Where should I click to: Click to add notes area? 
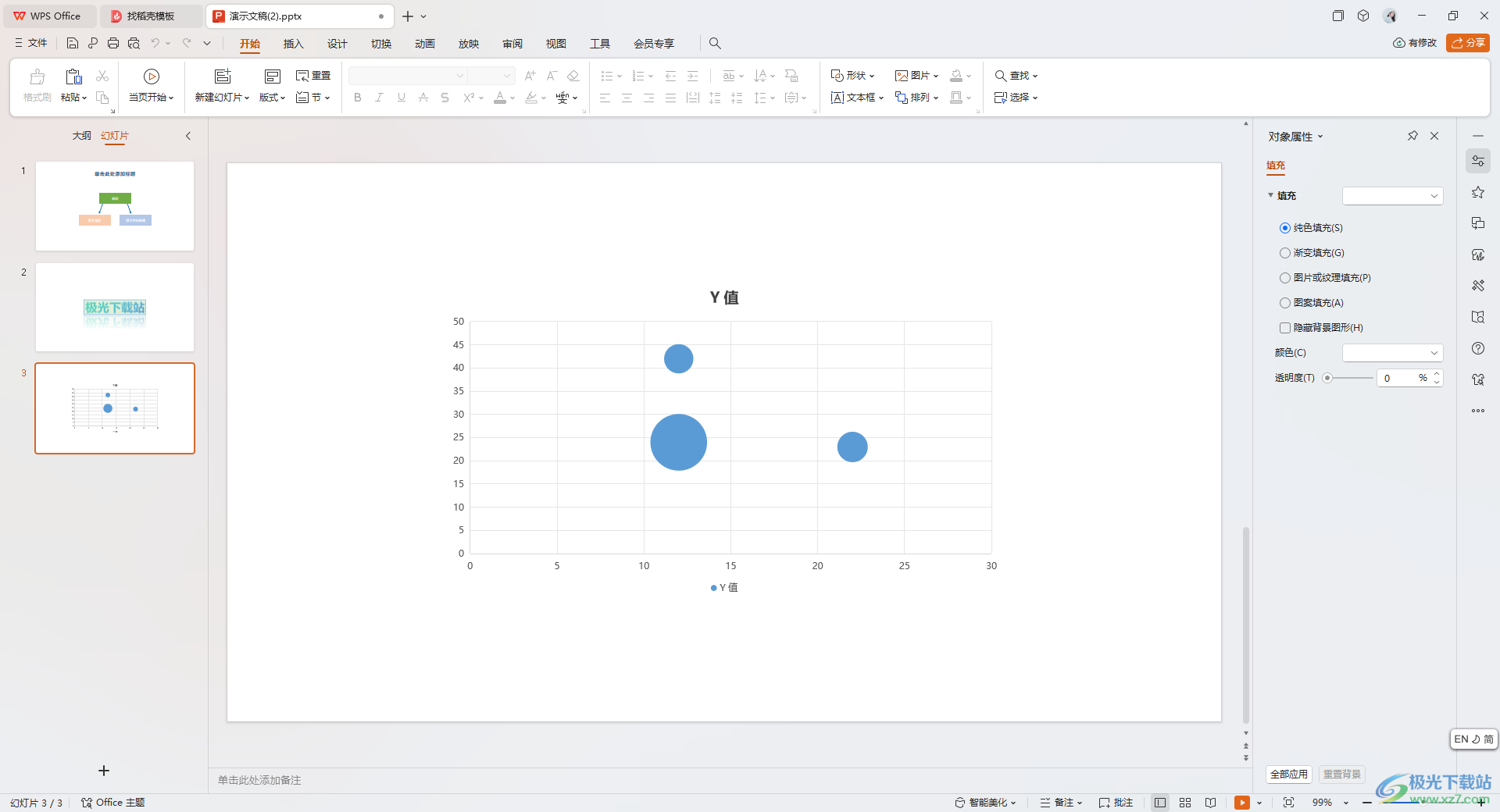click(x=259, y=780)
